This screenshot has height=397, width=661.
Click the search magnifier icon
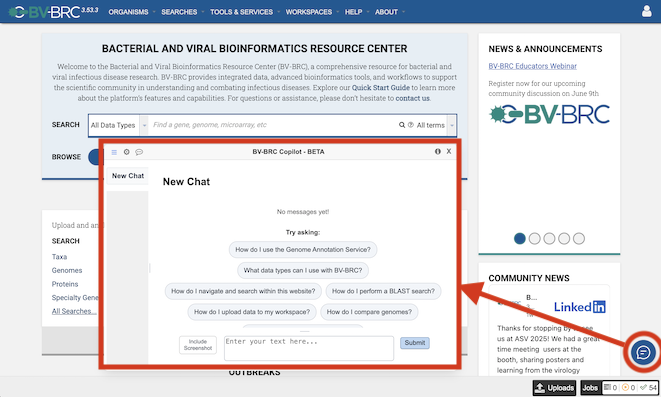click(x=402, y=125)
